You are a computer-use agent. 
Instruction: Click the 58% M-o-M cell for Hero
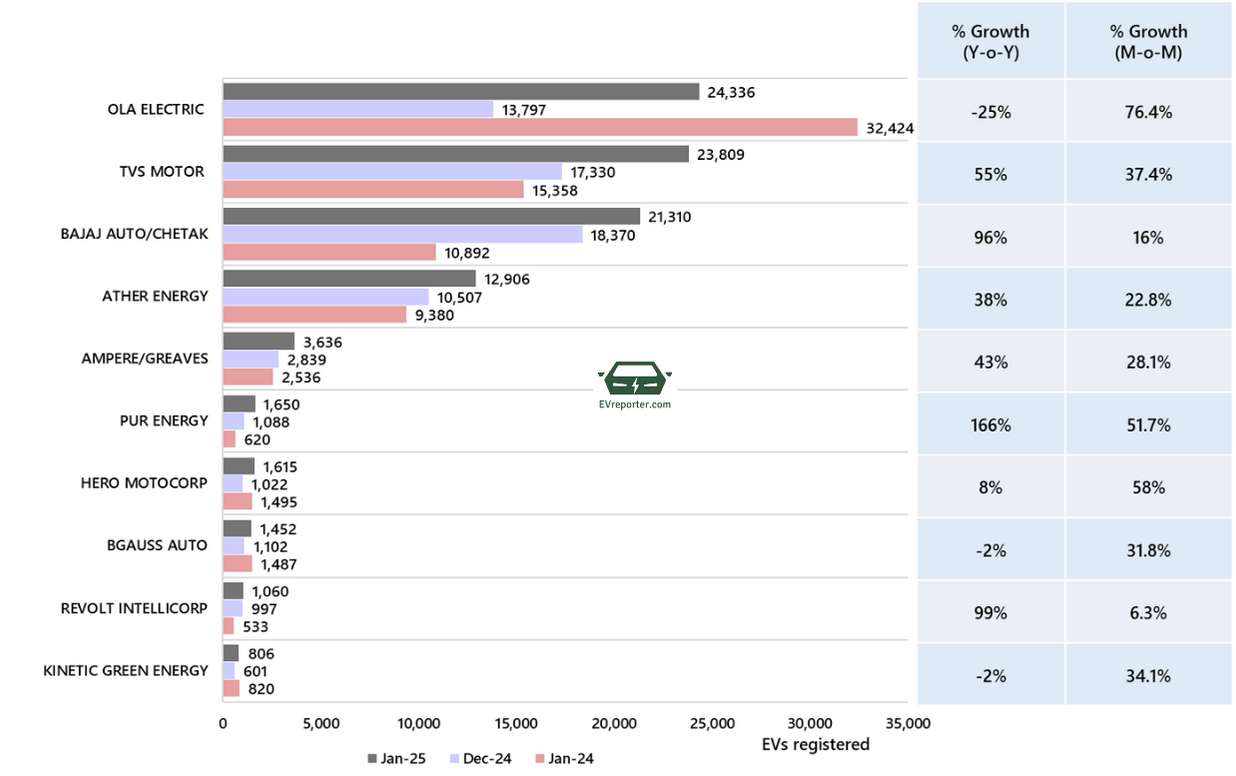[1148, 487]
